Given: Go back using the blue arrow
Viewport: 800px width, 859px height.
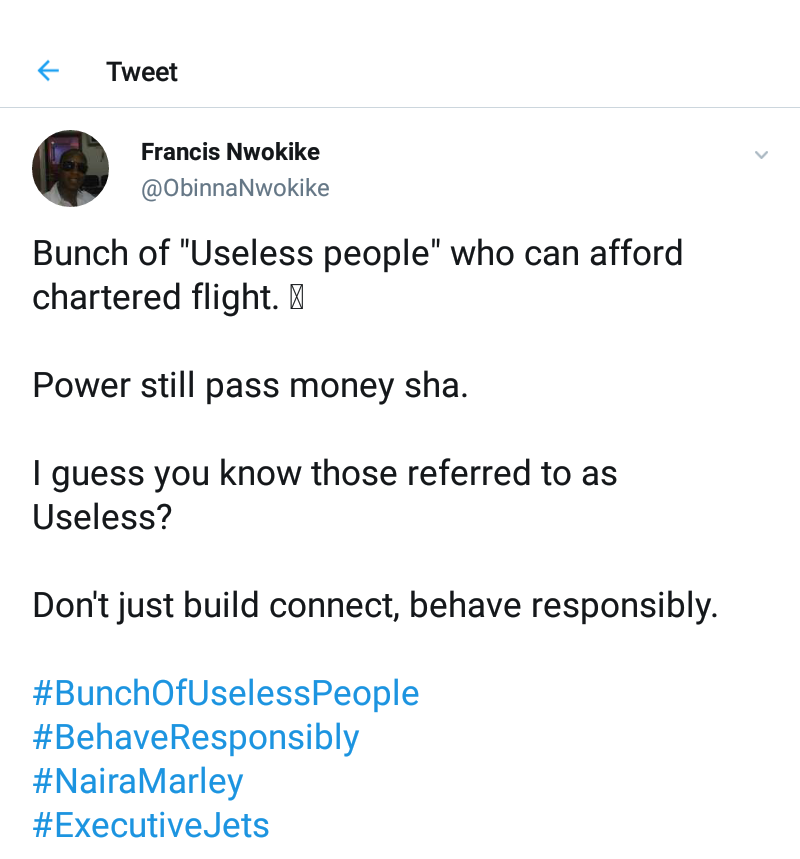Looking at the screenshot, I should (48, 71).
